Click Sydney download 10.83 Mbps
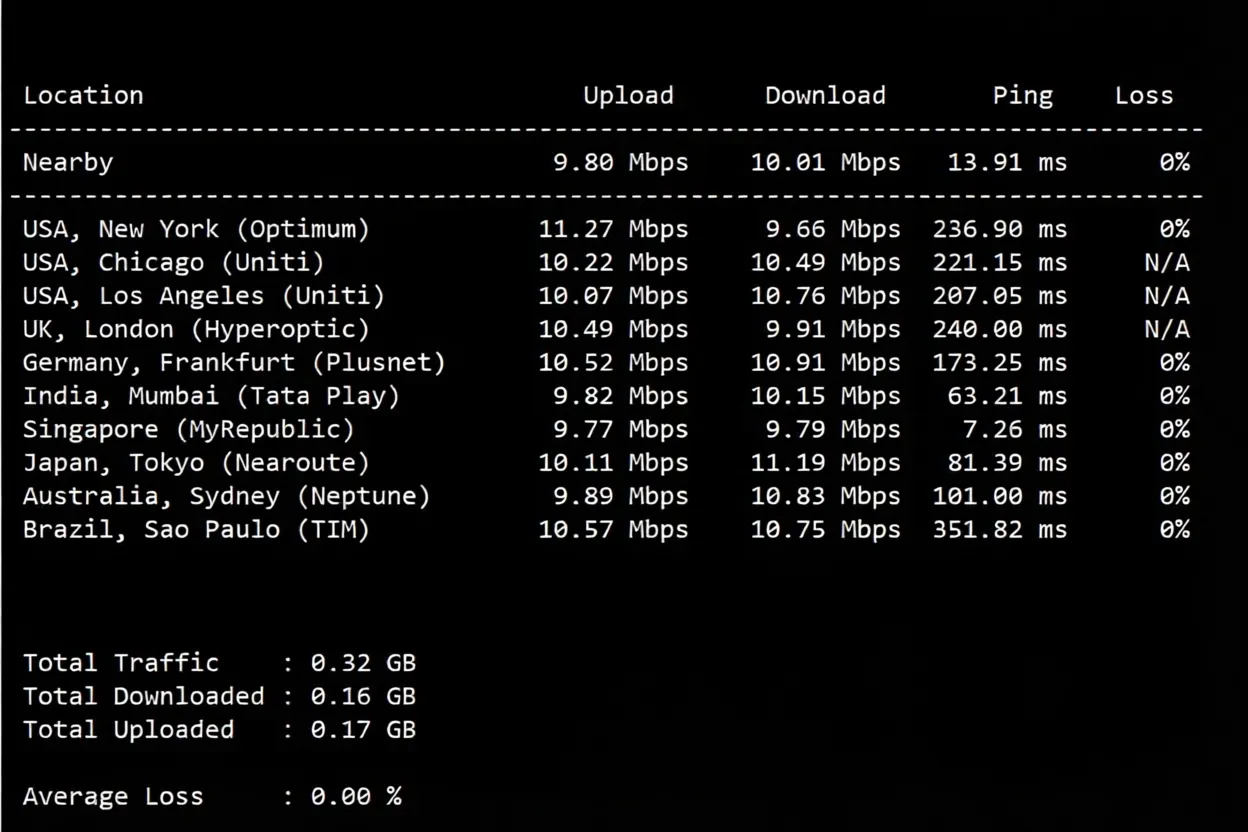 (825, 497)
